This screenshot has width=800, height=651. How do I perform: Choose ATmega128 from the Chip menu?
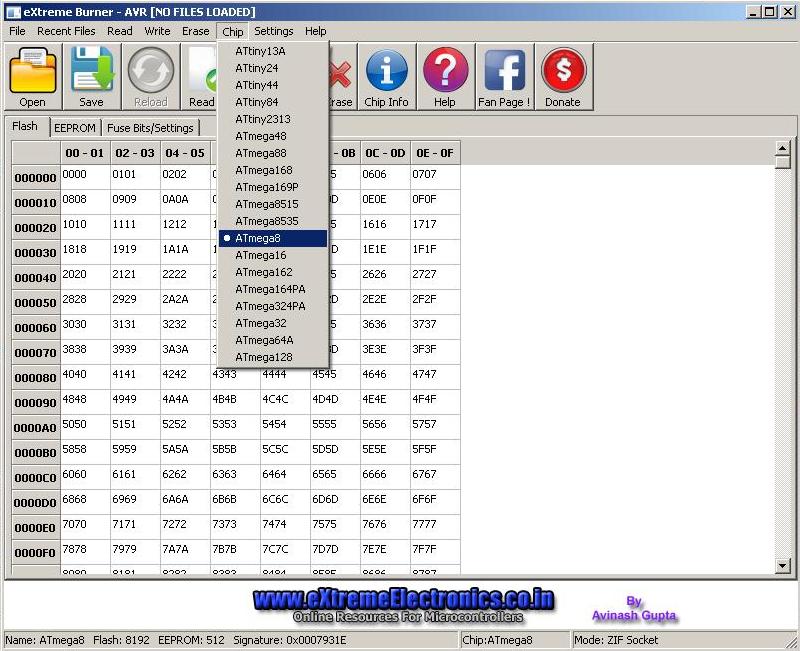pos(273,357)
